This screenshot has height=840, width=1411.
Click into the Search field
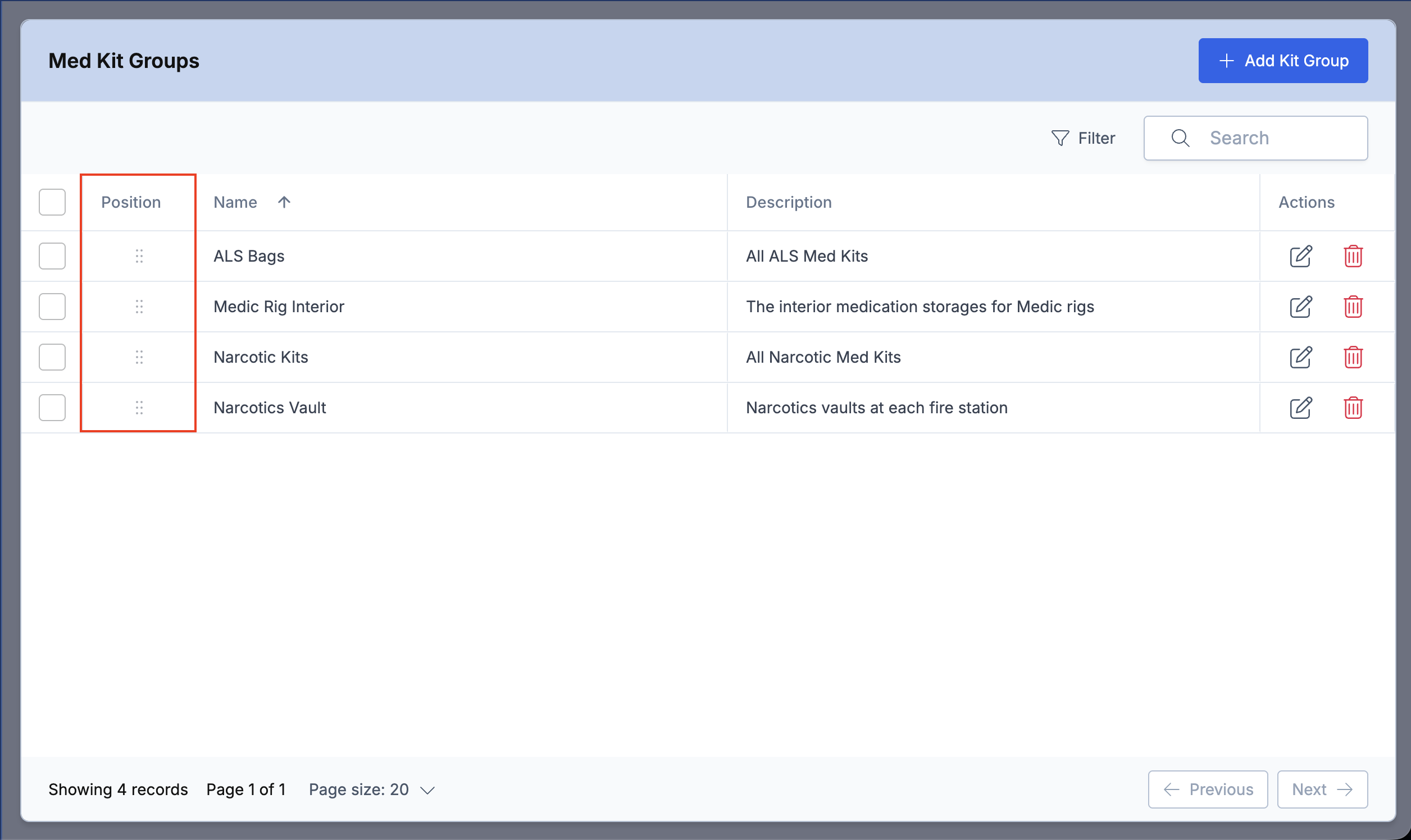pos(1255,138)
